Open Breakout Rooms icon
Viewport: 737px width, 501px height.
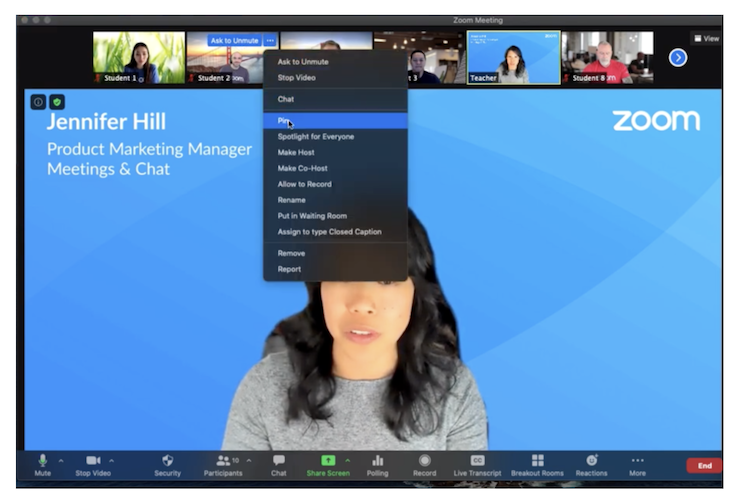(x=538, y=461)
